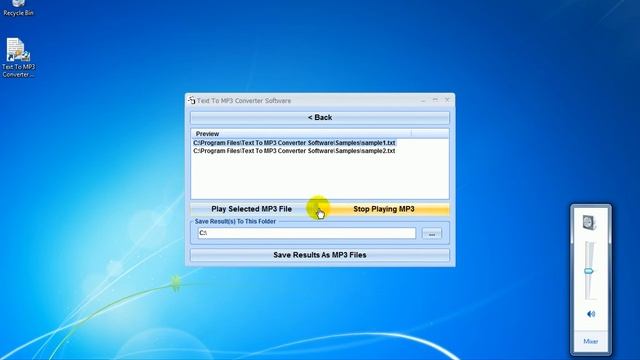Maximize the Text To MP3 Converter window
Image resolution: width=640 pixels, height=360 pixels.
(435, 100)
